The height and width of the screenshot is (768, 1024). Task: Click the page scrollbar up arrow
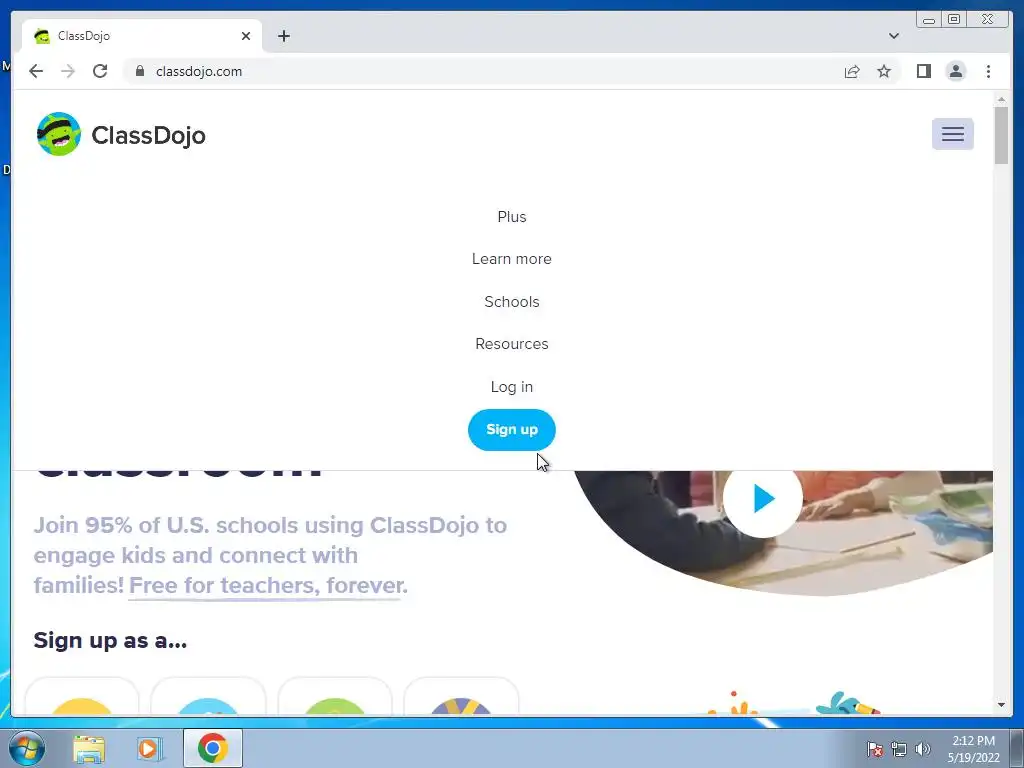(1001, 100)
